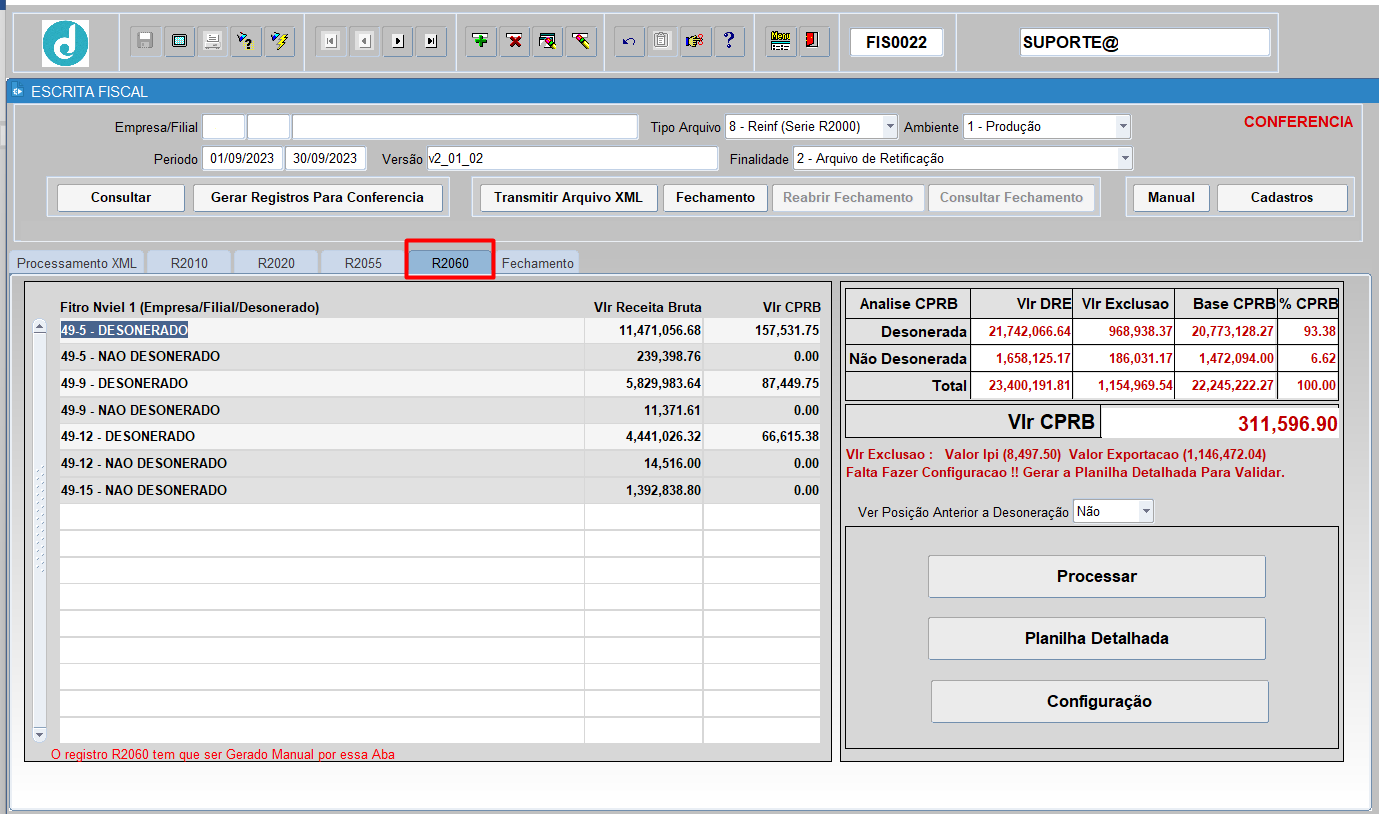Click the list scrollbar up arrow
The height and width of the screenshot is (814, 1379).
pos(40,326)
